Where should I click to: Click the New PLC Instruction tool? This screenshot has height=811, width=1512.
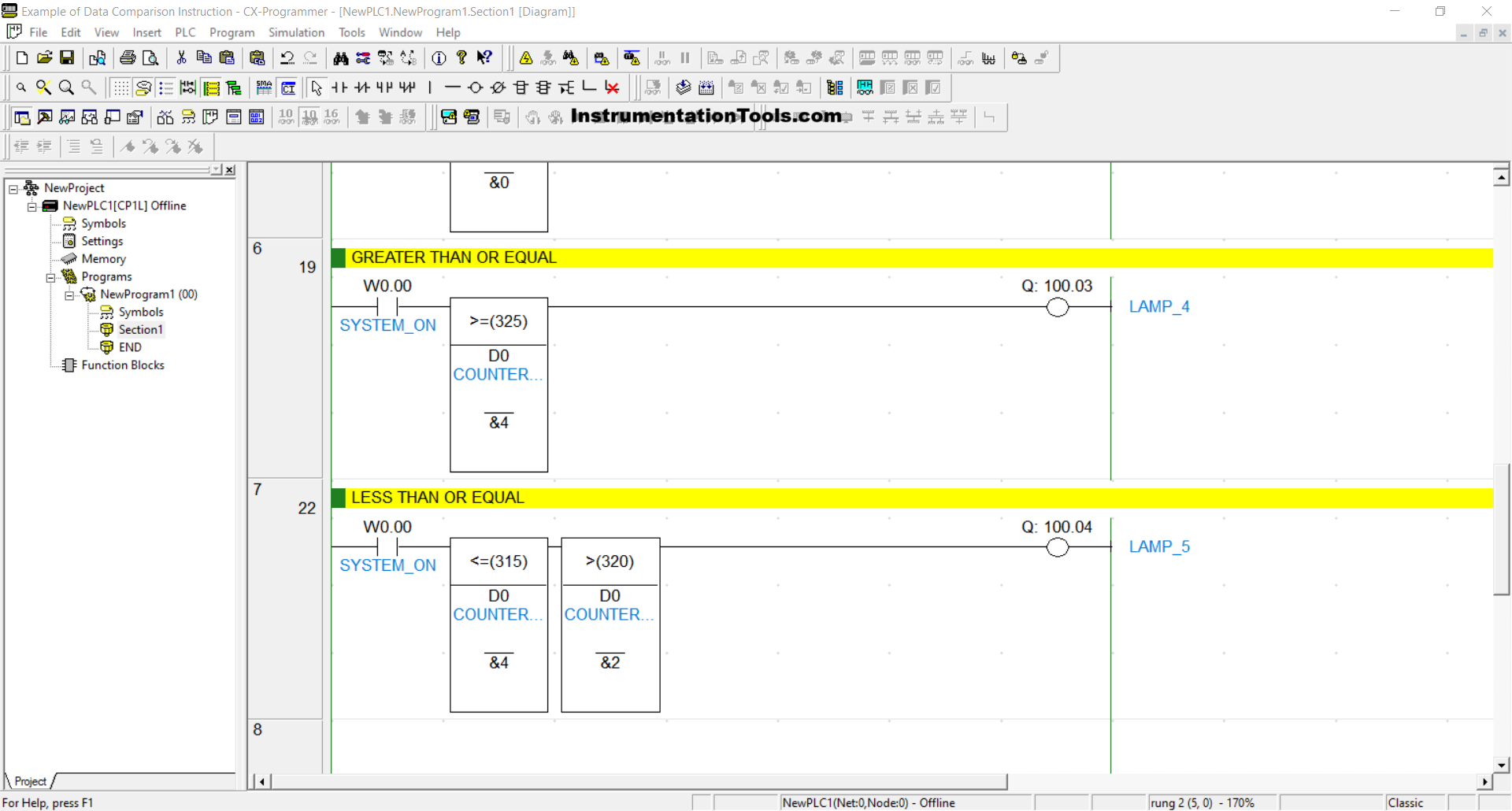(521, 87)
